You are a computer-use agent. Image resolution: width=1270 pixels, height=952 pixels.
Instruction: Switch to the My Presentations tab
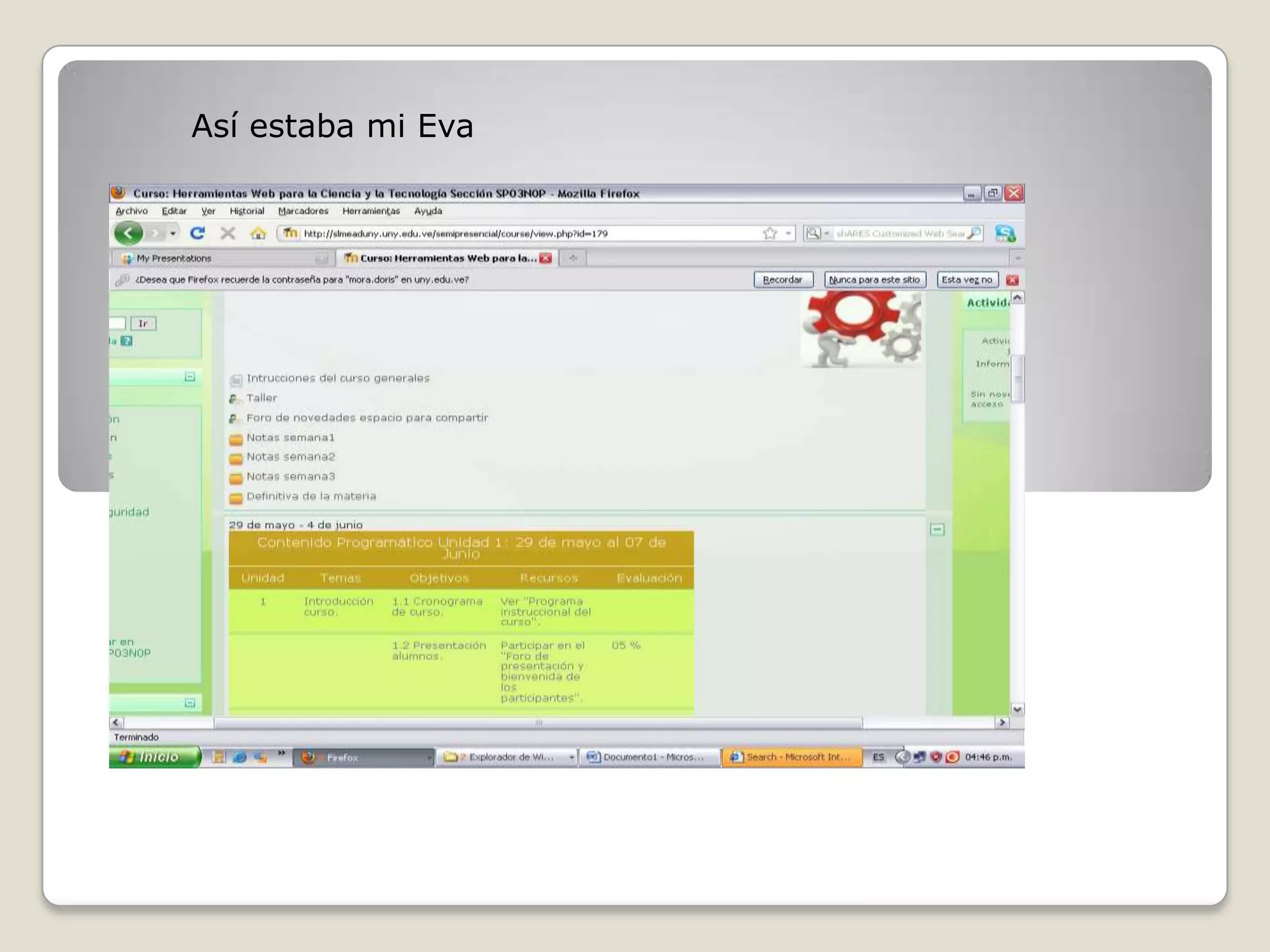(174, 258)
